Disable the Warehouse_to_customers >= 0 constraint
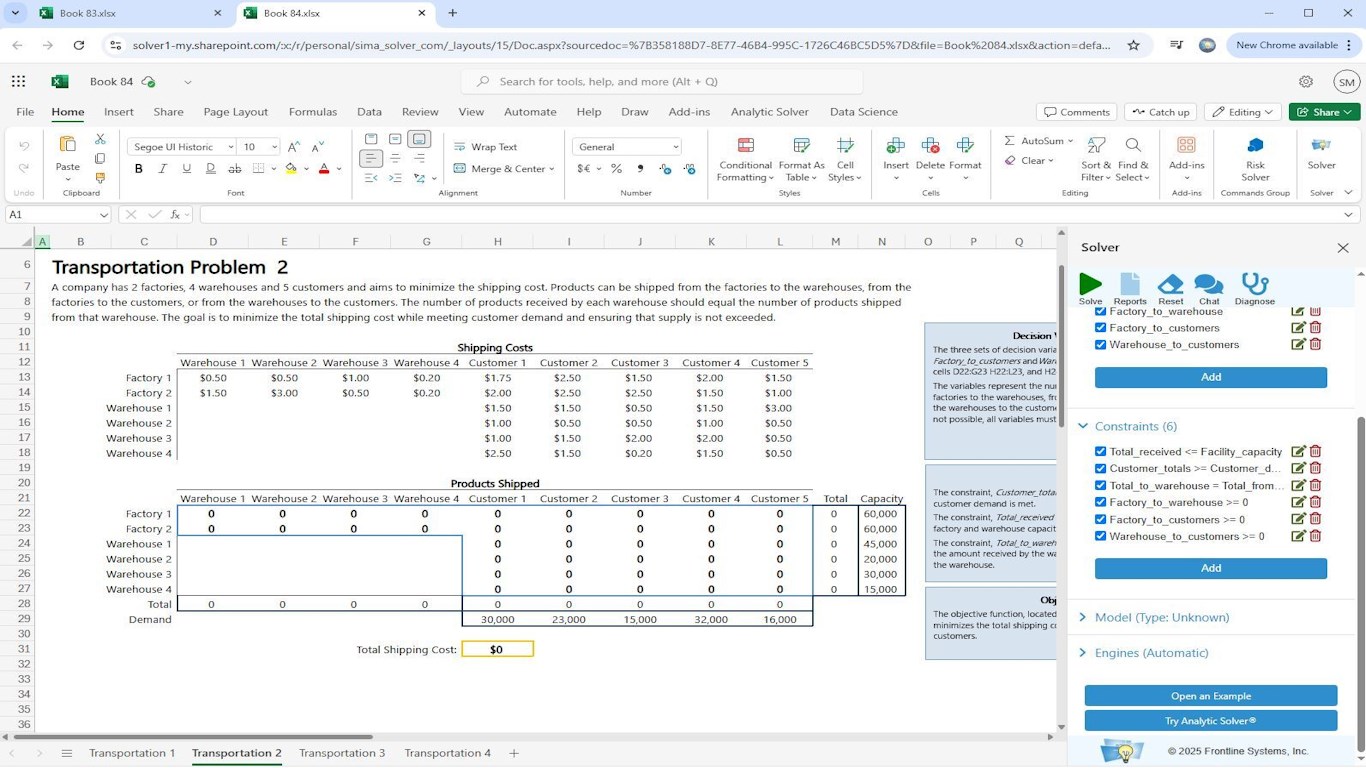This screenshot has height=768, width=1366. coord(1101,536)
